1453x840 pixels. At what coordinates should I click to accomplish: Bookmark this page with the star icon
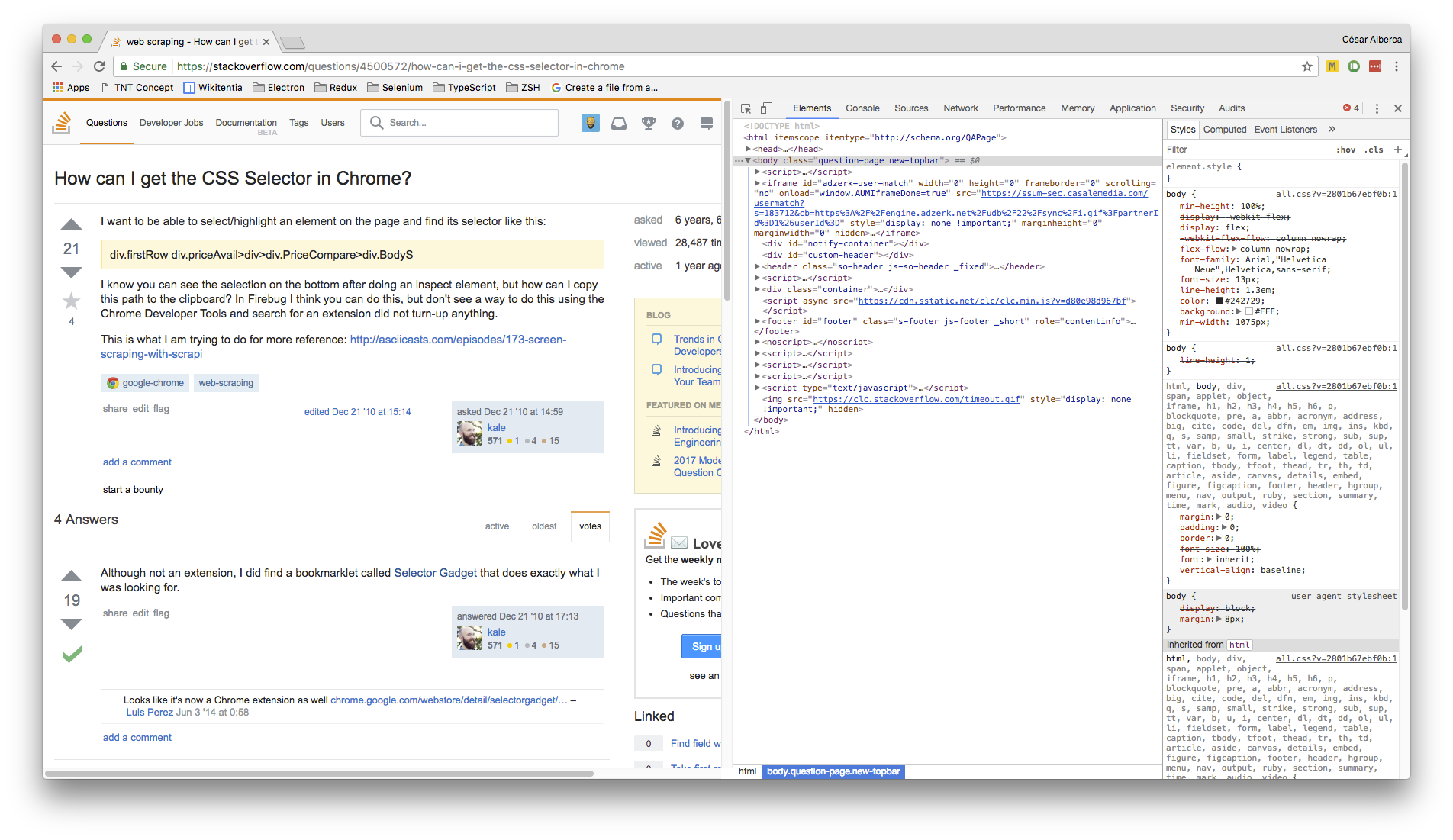1307,66
